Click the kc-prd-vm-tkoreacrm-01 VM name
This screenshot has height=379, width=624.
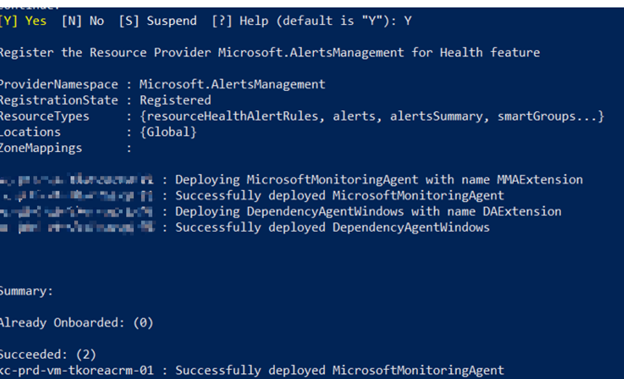coord(76,370)
